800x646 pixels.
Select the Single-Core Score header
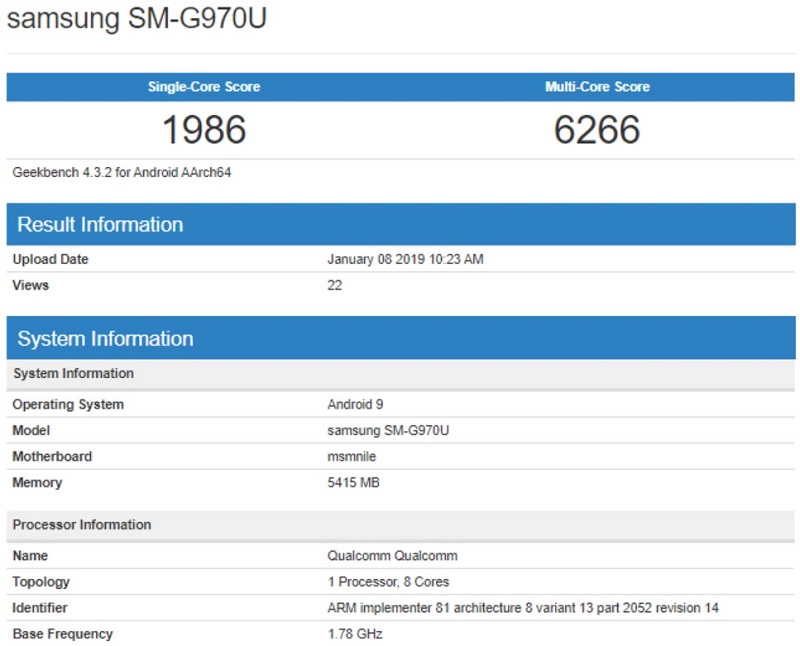204,87
